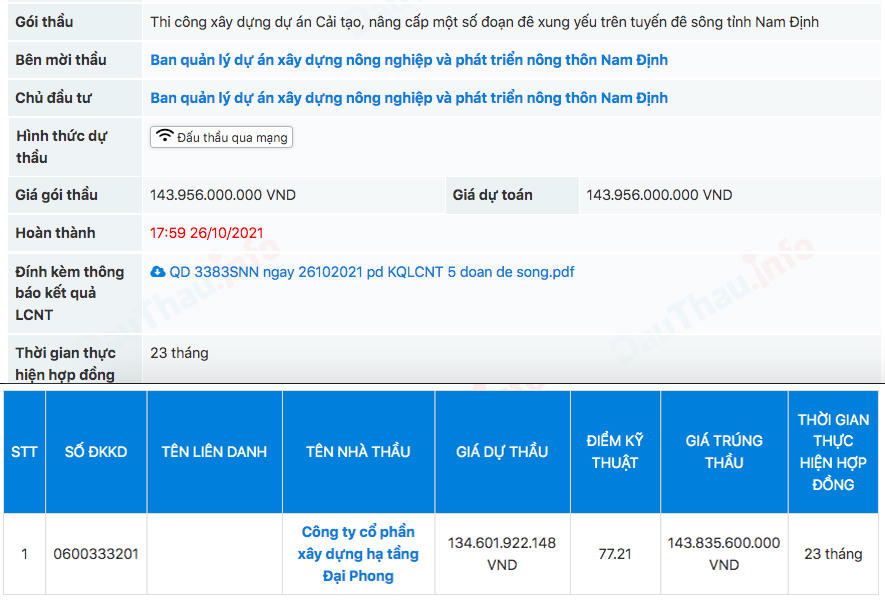
Task: Click the Bên mời thầu label
Action: pyautogui.click(x=61, y=60)
